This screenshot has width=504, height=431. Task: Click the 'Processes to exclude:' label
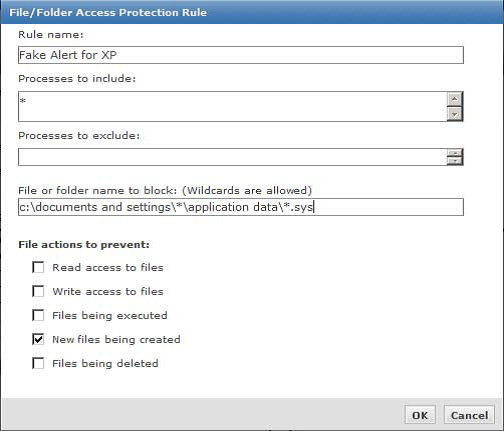pyautogui.click(x=79, y=136)
